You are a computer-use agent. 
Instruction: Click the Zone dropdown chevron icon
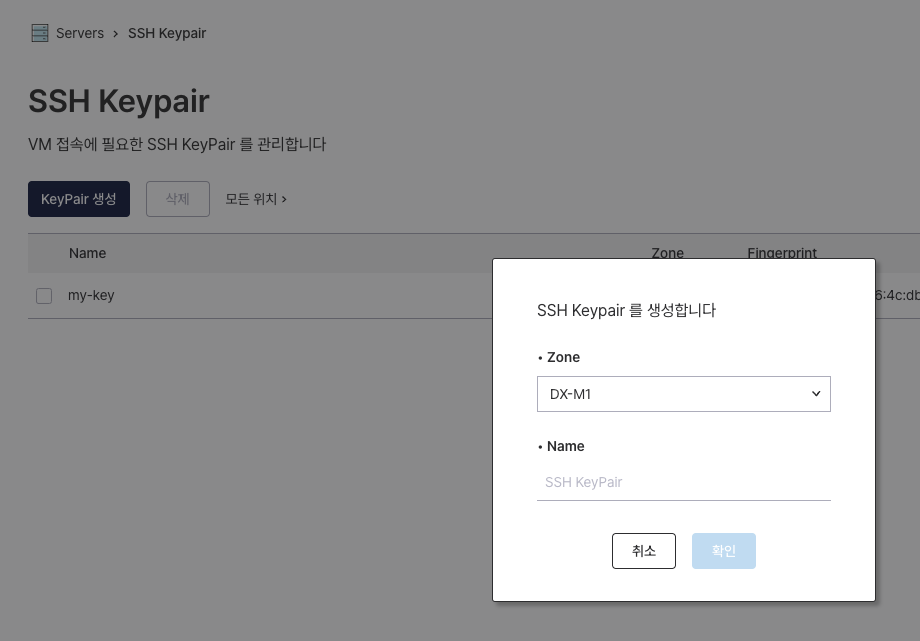816,393
